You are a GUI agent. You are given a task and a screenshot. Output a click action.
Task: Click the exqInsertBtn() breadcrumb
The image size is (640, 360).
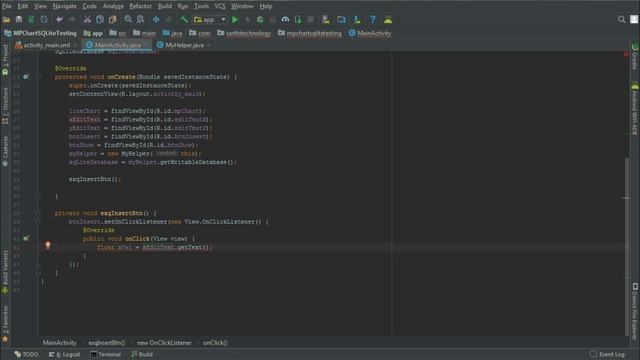click(x=107, y=342)
